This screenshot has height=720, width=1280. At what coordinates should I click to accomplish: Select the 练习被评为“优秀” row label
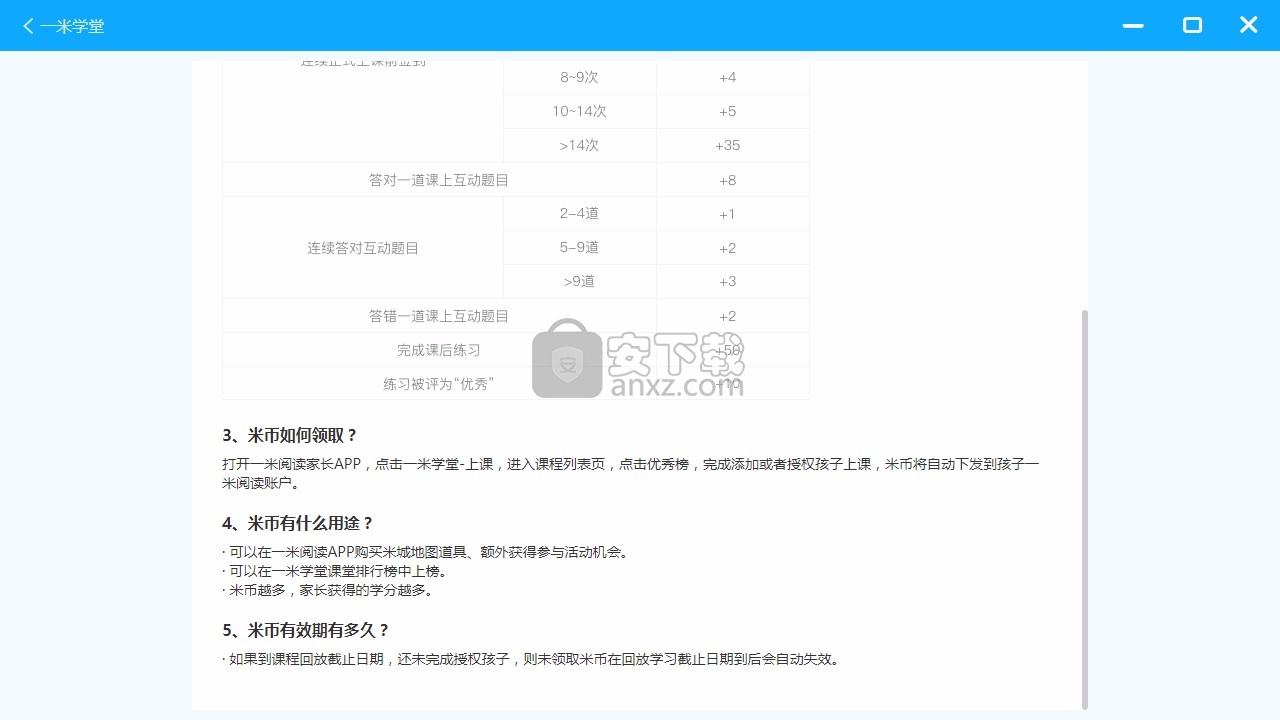(439, 384)
